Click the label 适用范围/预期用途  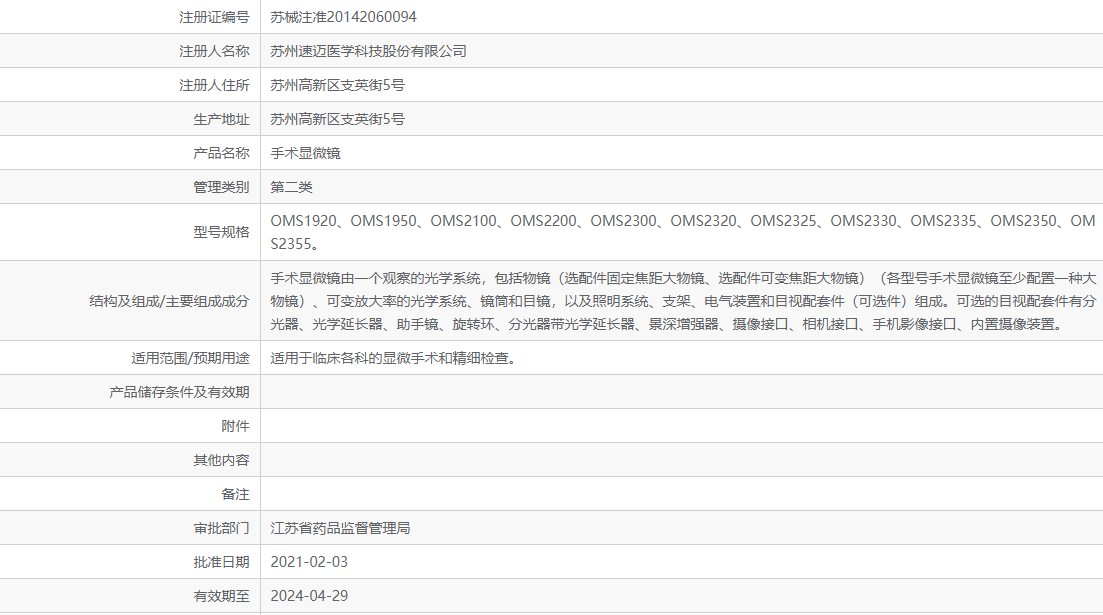click(x=190, y=358)
